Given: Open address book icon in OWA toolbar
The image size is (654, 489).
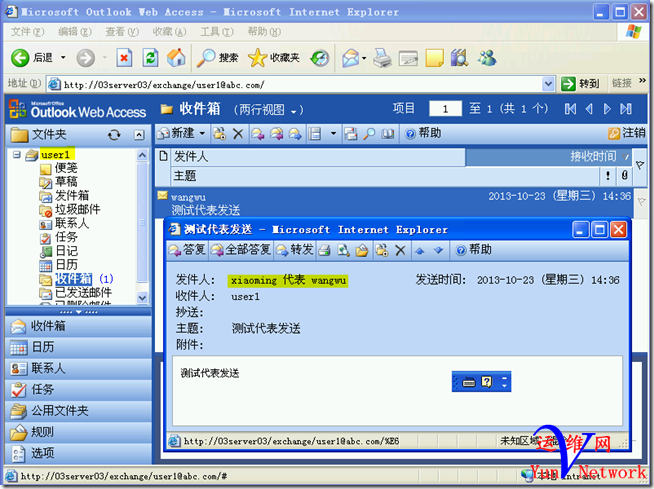Looking at the screenshot, I should click(x=388, y=134).
